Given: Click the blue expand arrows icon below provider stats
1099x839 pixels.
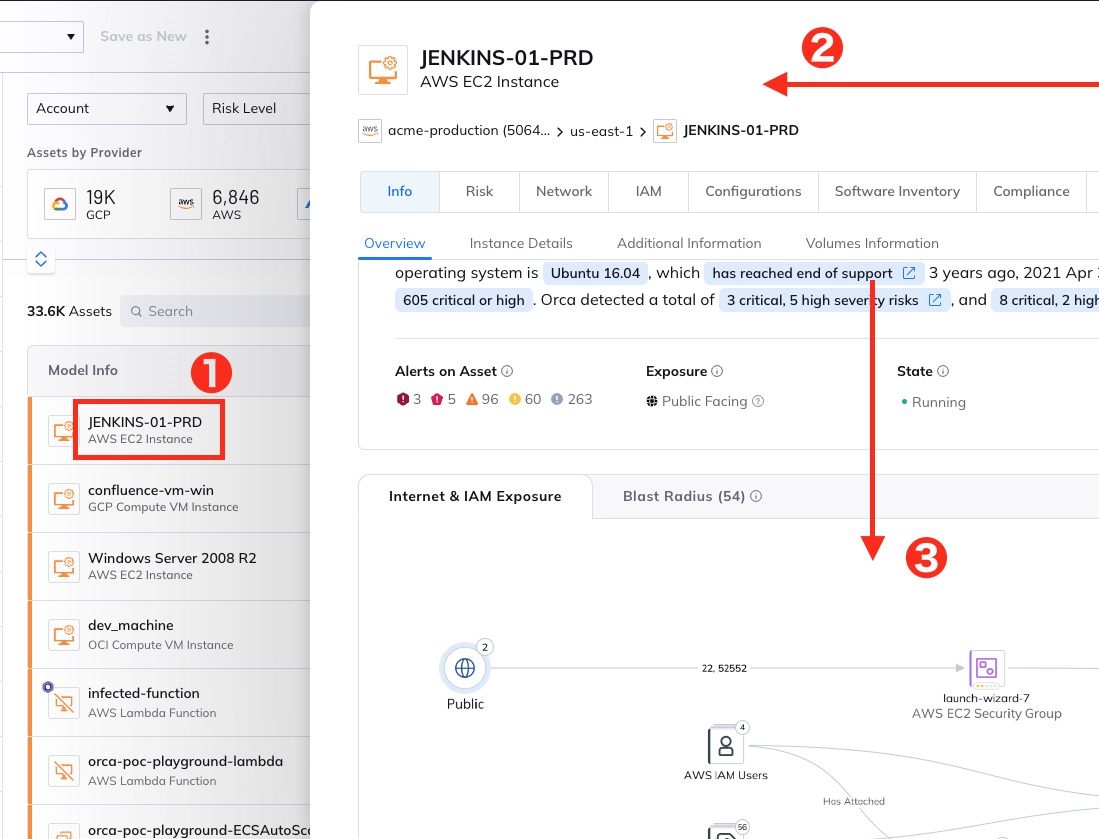Looking at the screenshot, I should (x=41, y=259).
